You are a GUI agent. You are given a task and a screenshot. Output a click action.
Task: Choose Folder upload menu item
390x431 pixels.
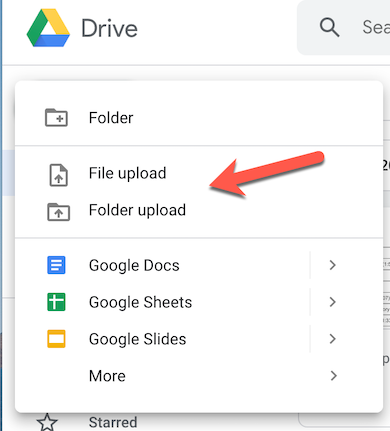pos(199,210)
